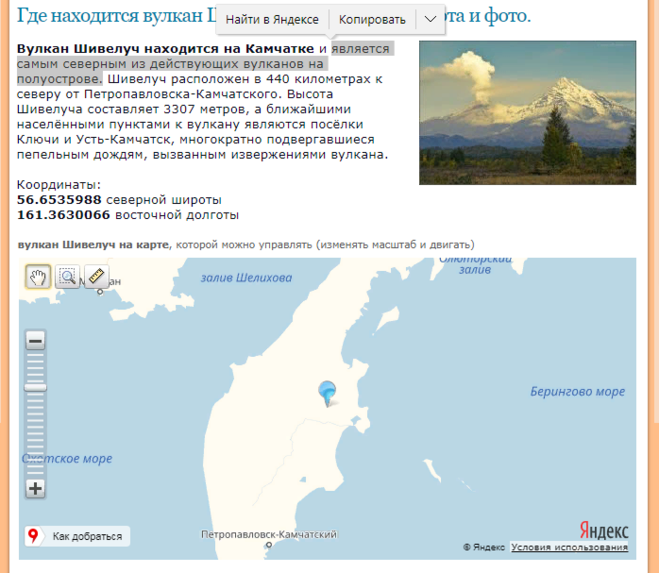This screenshot has height=573, width=659.
Task: Click the map zoom slider handle
Action: point(35,387)
